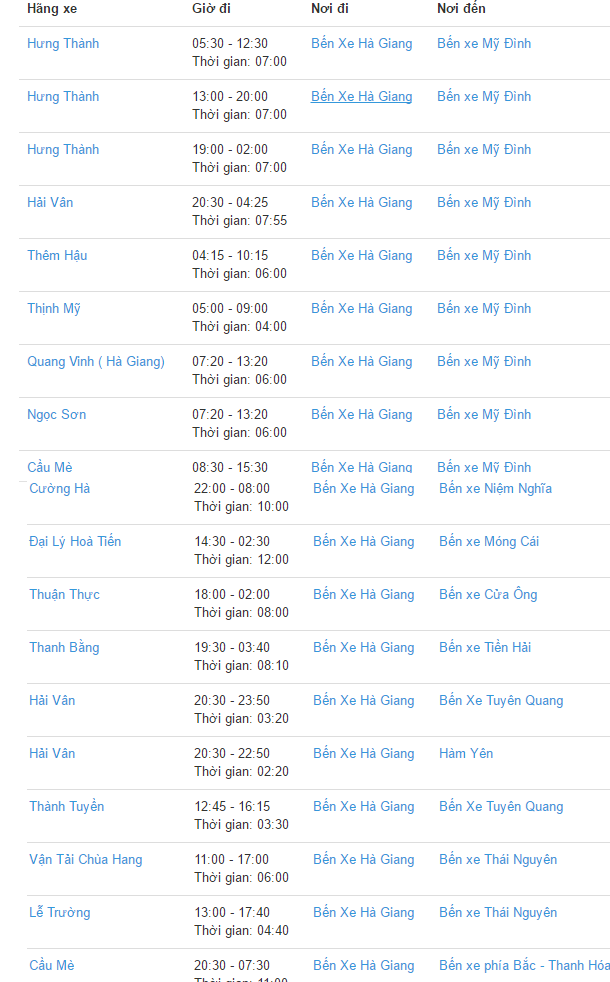Viewport: 610px width, 982px height.
Task: Open the Quang Vinh ( Hà Giang) operator
Action: (96, 362)
